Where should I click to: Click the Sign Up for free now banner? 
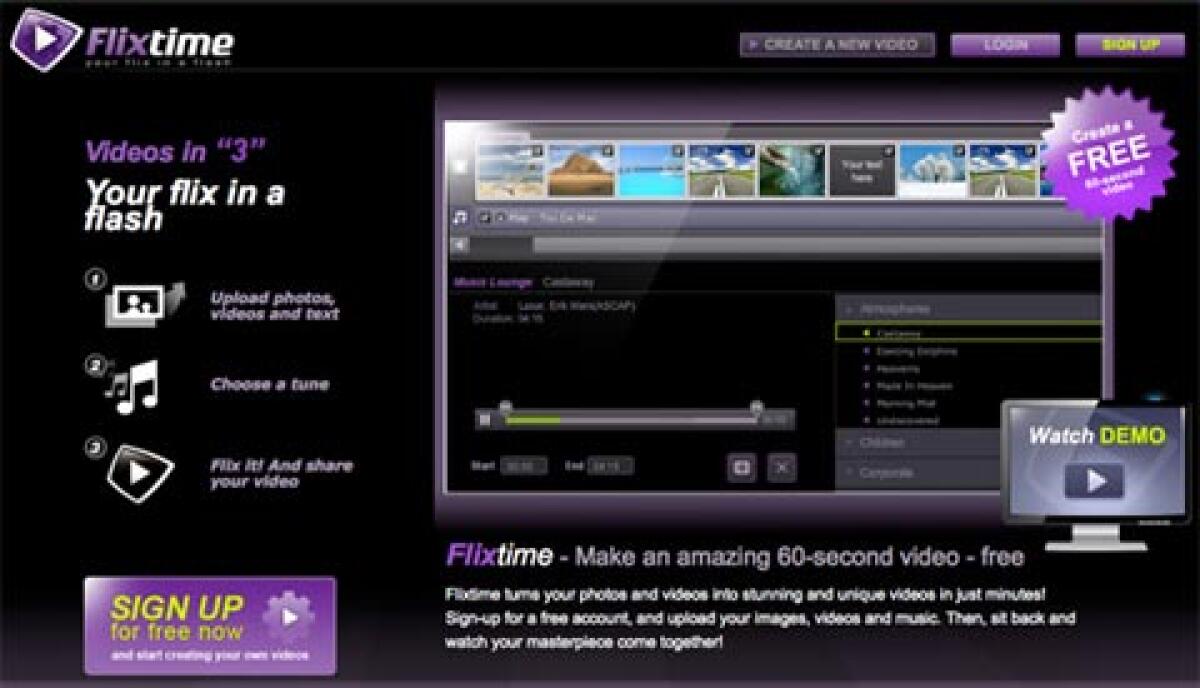click(210, 626)
